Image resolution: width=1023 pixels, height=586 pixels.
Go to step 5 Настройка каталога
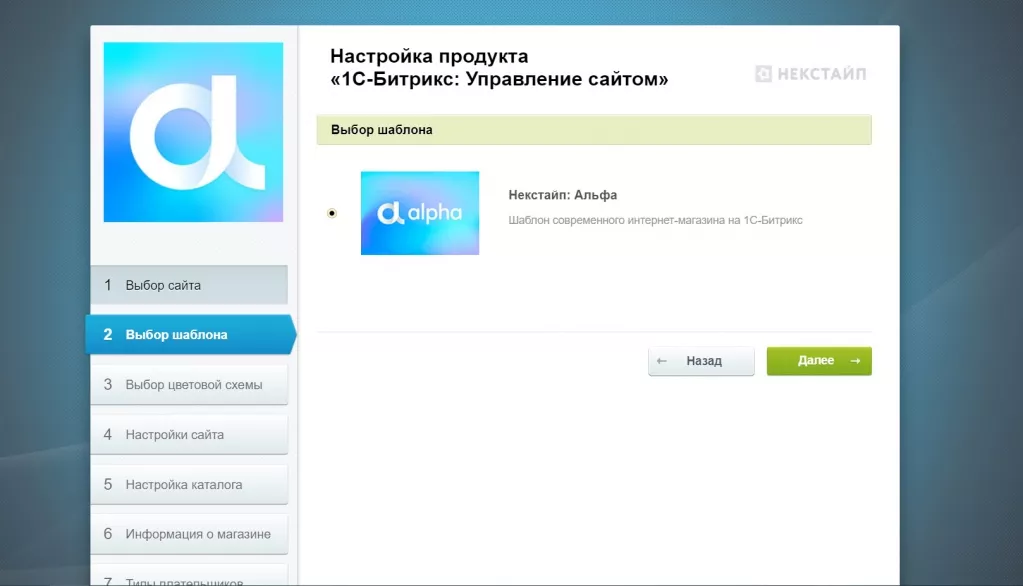point(189,484)
